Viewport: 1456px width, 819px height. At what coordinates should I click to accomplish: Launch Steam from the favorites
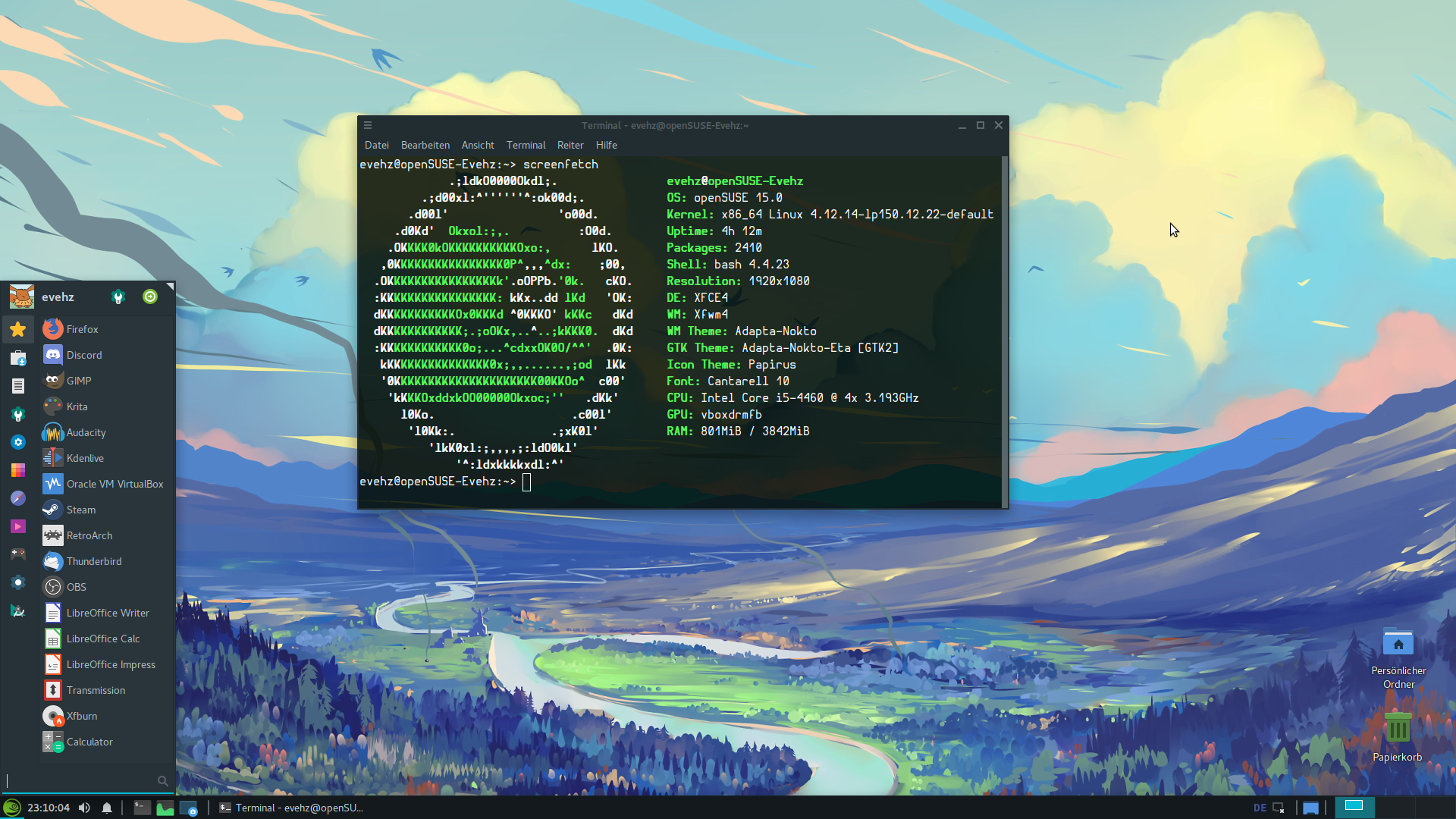107,510
